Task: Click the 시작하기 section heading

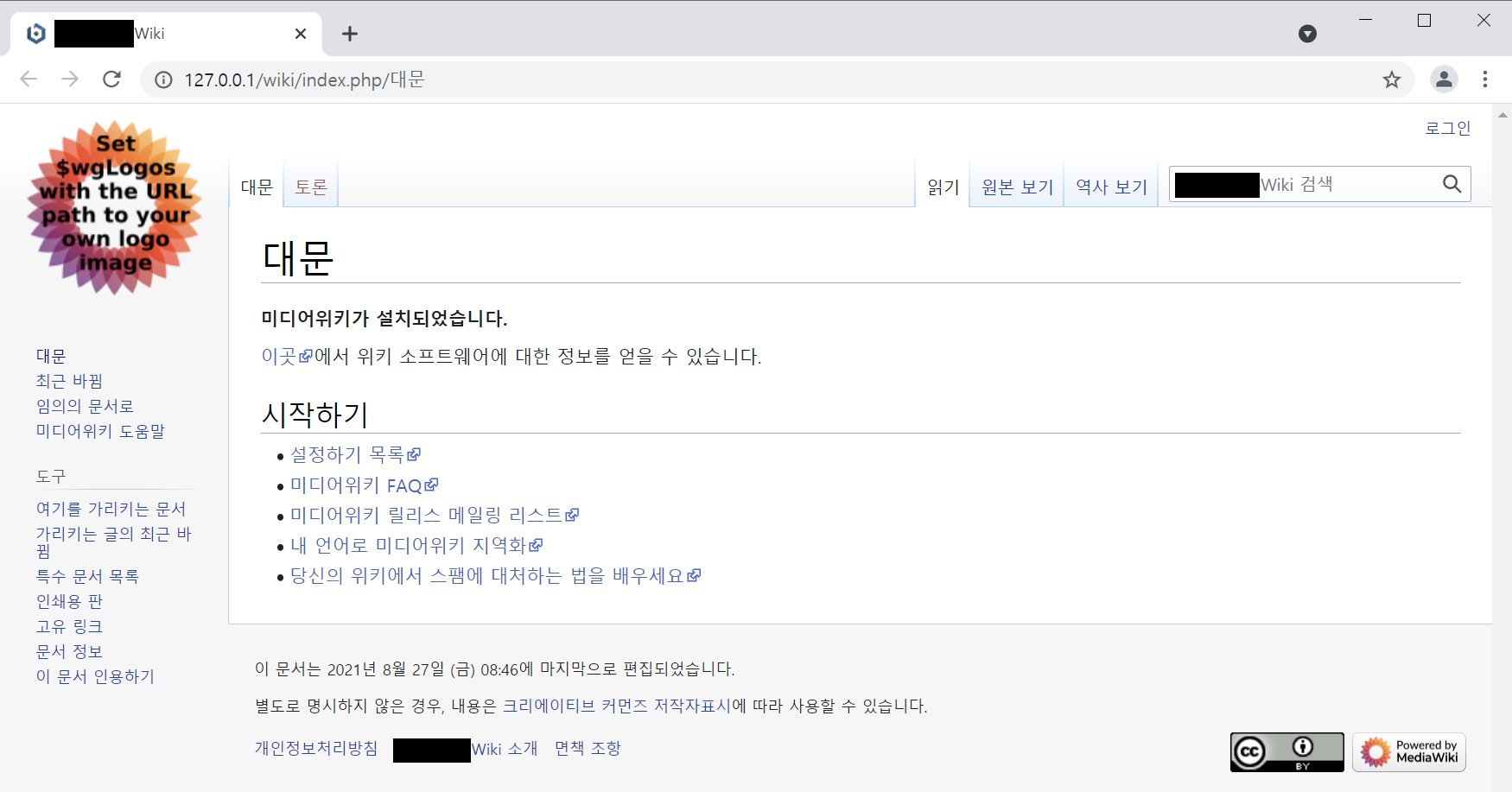Action: tap(315, 415)
